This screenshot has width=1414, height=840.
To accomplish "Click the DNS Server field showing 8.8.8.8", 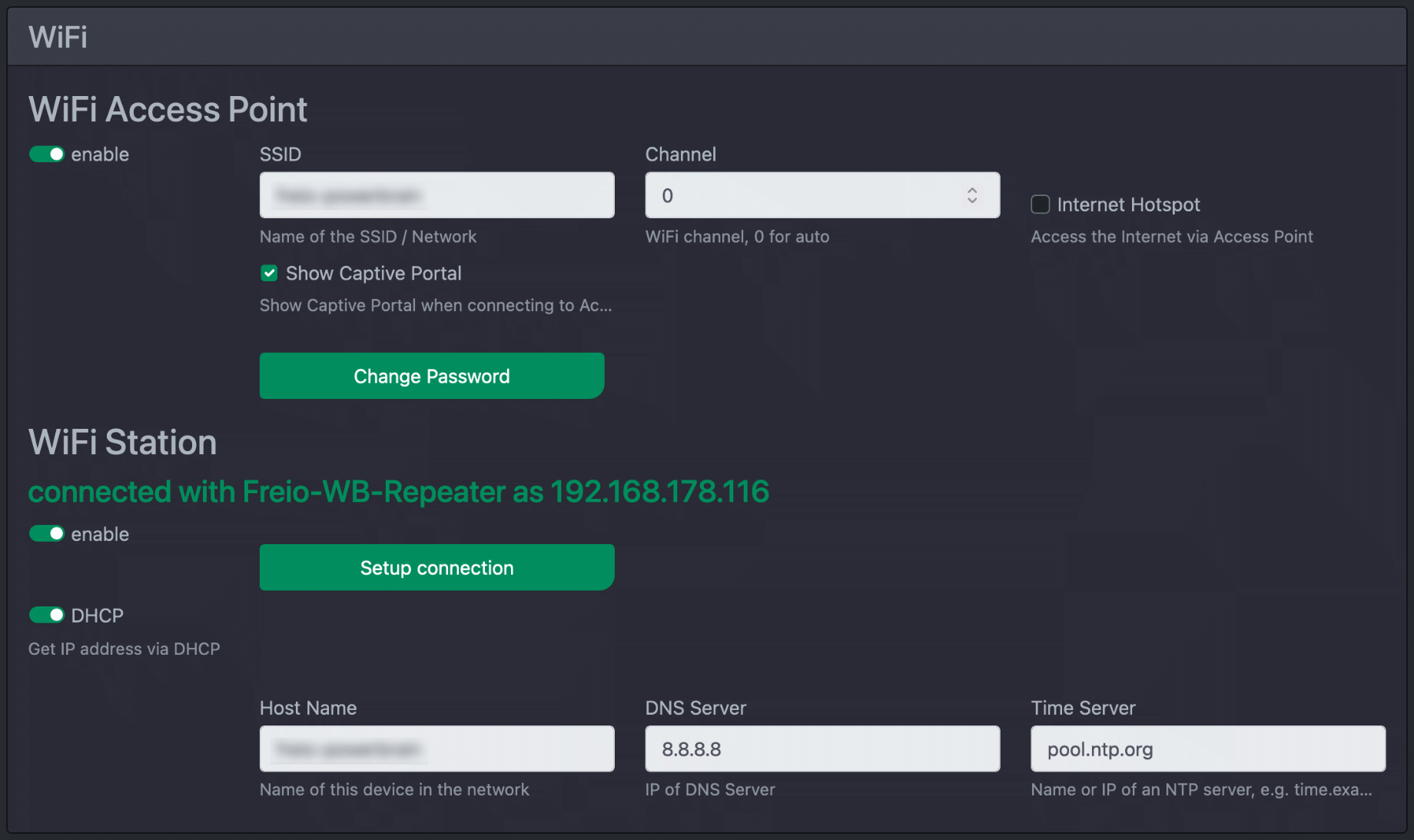I will pyautogui.click(x=822, y=749).
